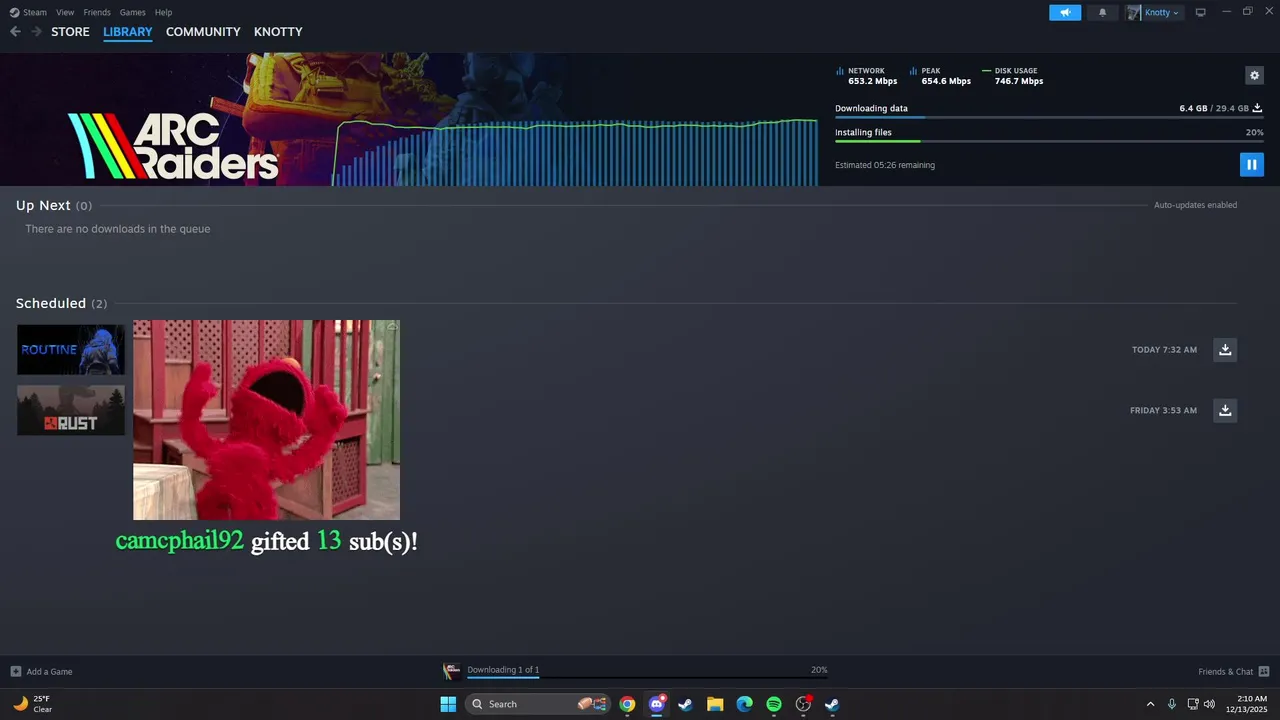Viewport: 1280px width, 720px height.
Task: Click the Auto-updates enabled text
Action: pyautogui.click(x=1196, y=205)
